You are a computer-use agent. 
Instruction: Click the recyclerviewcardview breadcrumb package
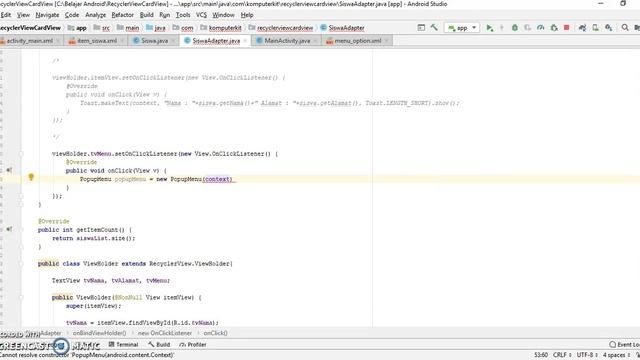point(281,28)
